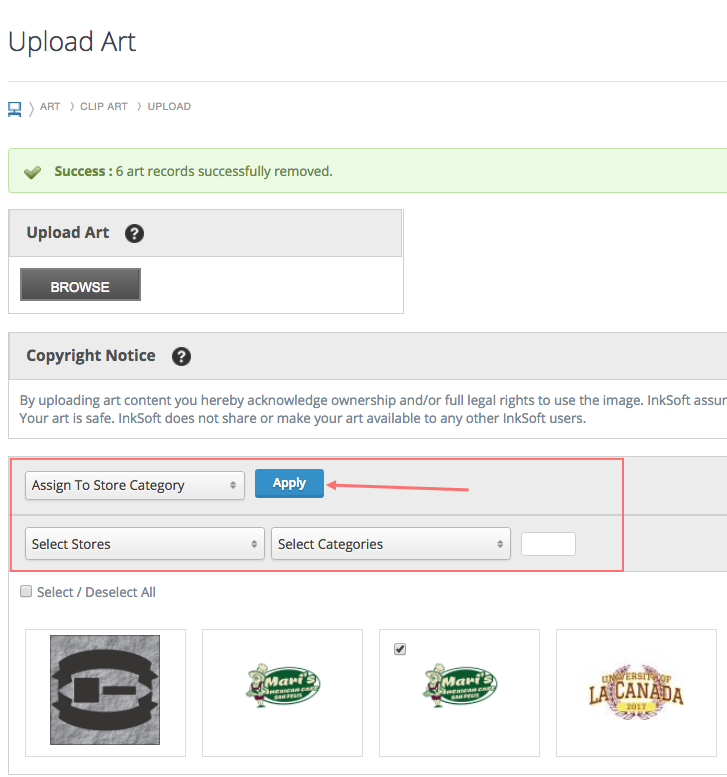The height and width of the screenshot is (777, 727).
Task: Click the empty text field beside Select Categories
Action: click(548, 544)
